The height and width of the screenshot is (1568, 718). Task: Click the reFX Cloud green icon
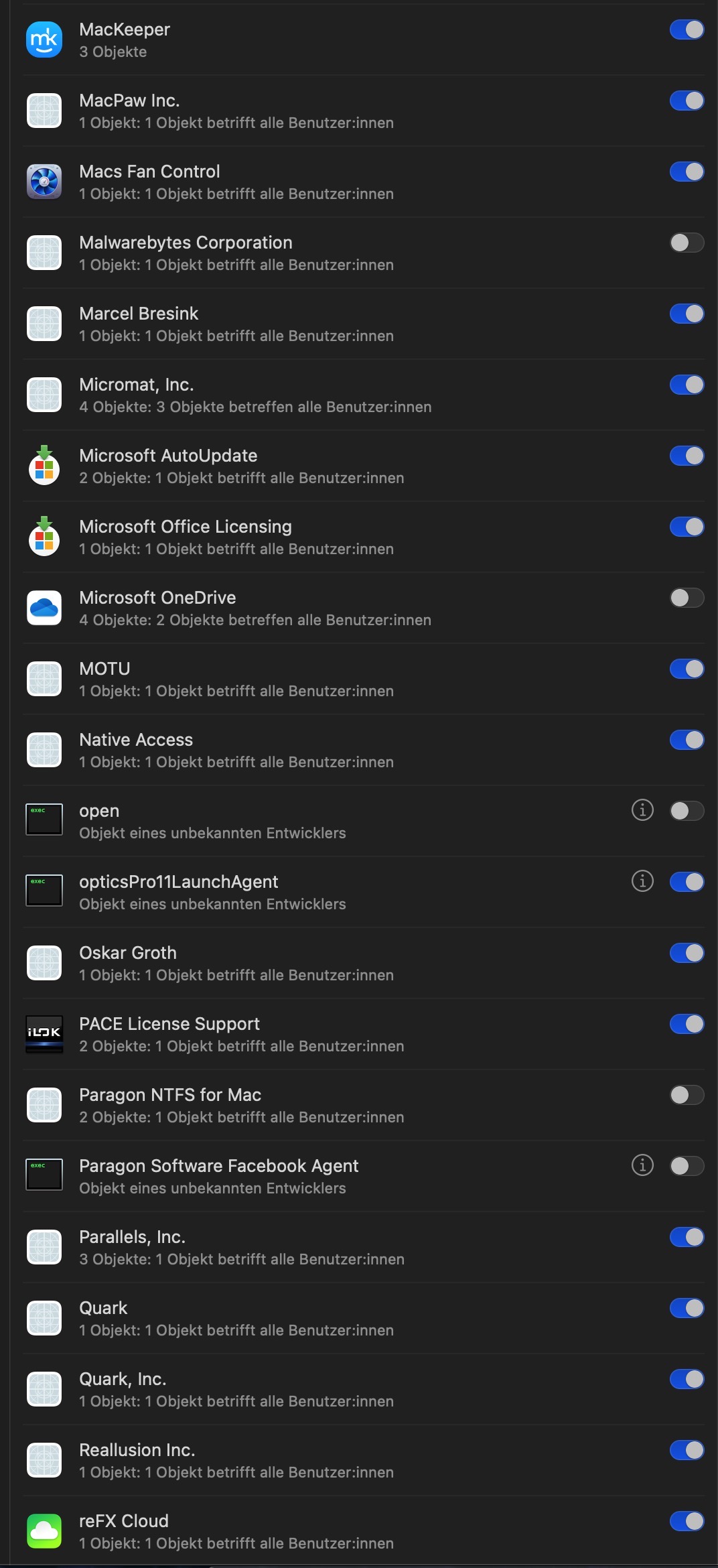44,1531
